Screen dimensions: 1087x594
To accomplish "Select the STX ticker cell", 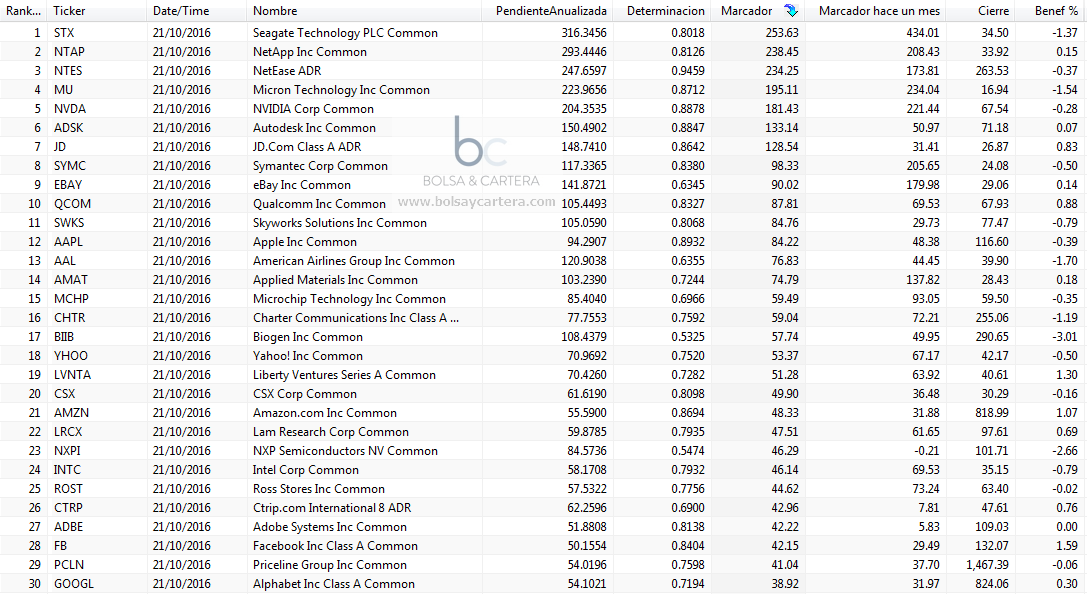I will tap(64, 33).
